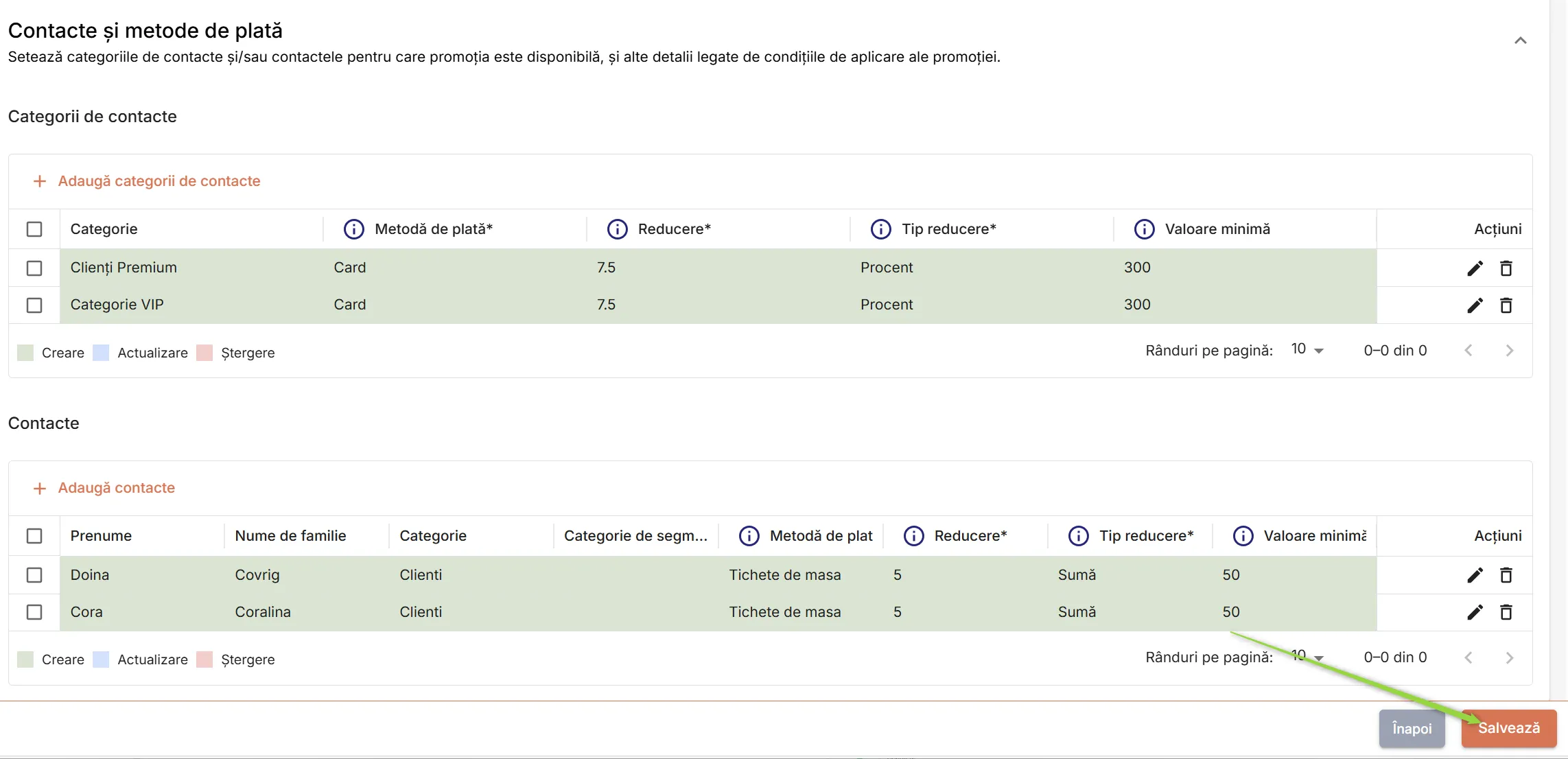Tick the Doina row checkbox
The width and height of the screenshot is (1568, 759).
point(34,575)
